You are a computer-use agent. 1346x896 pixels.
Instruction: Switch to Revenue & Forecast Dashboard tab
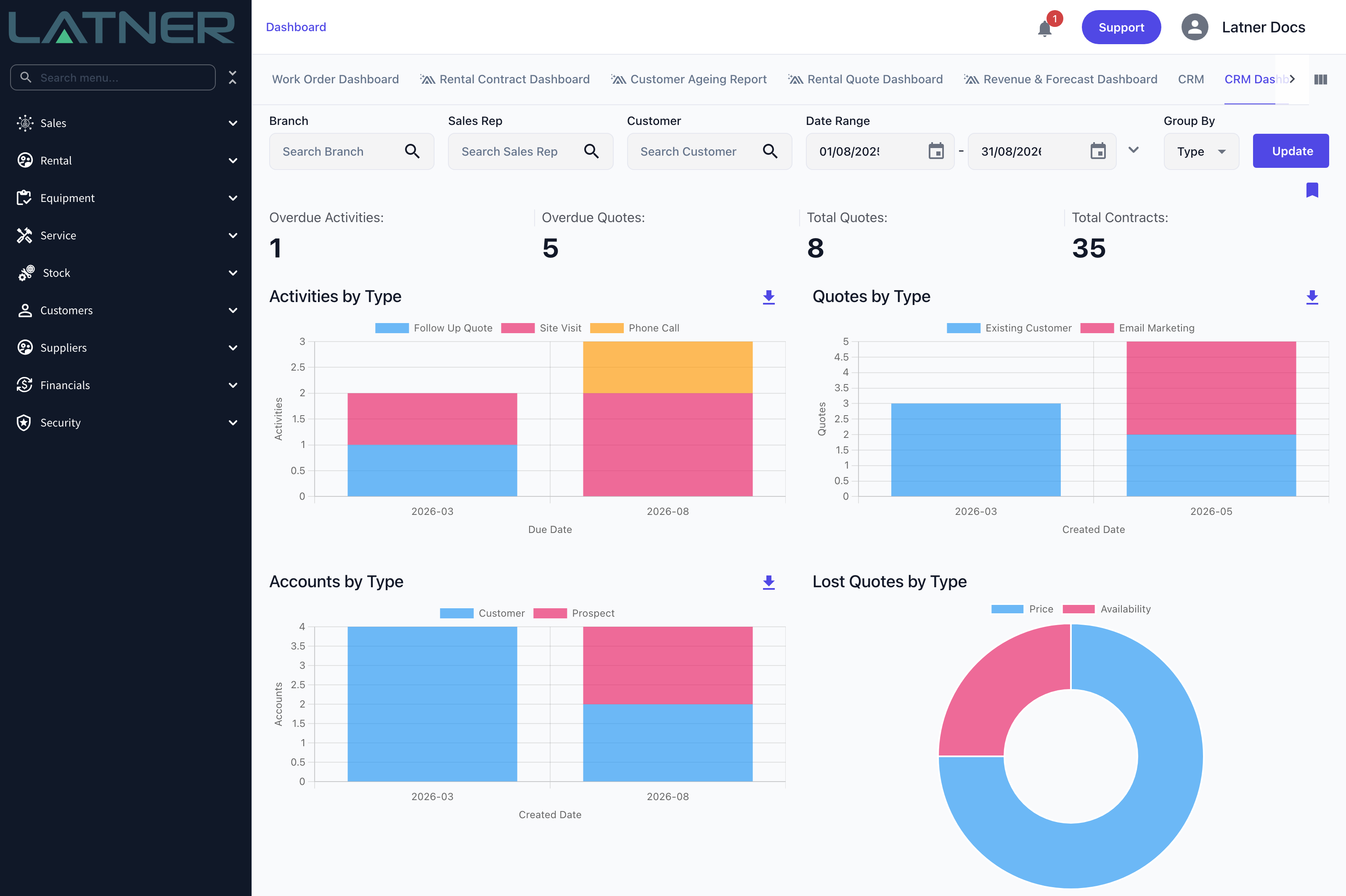[1060, 80]
